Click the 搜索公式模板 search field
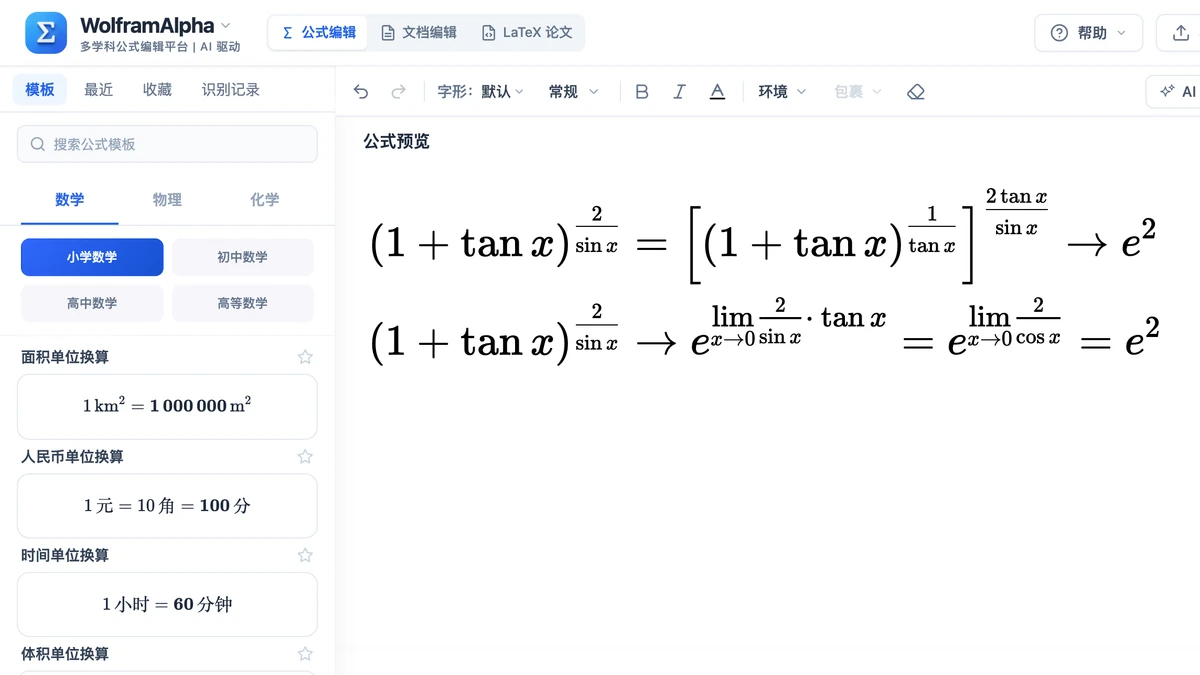 coord(167,144)
